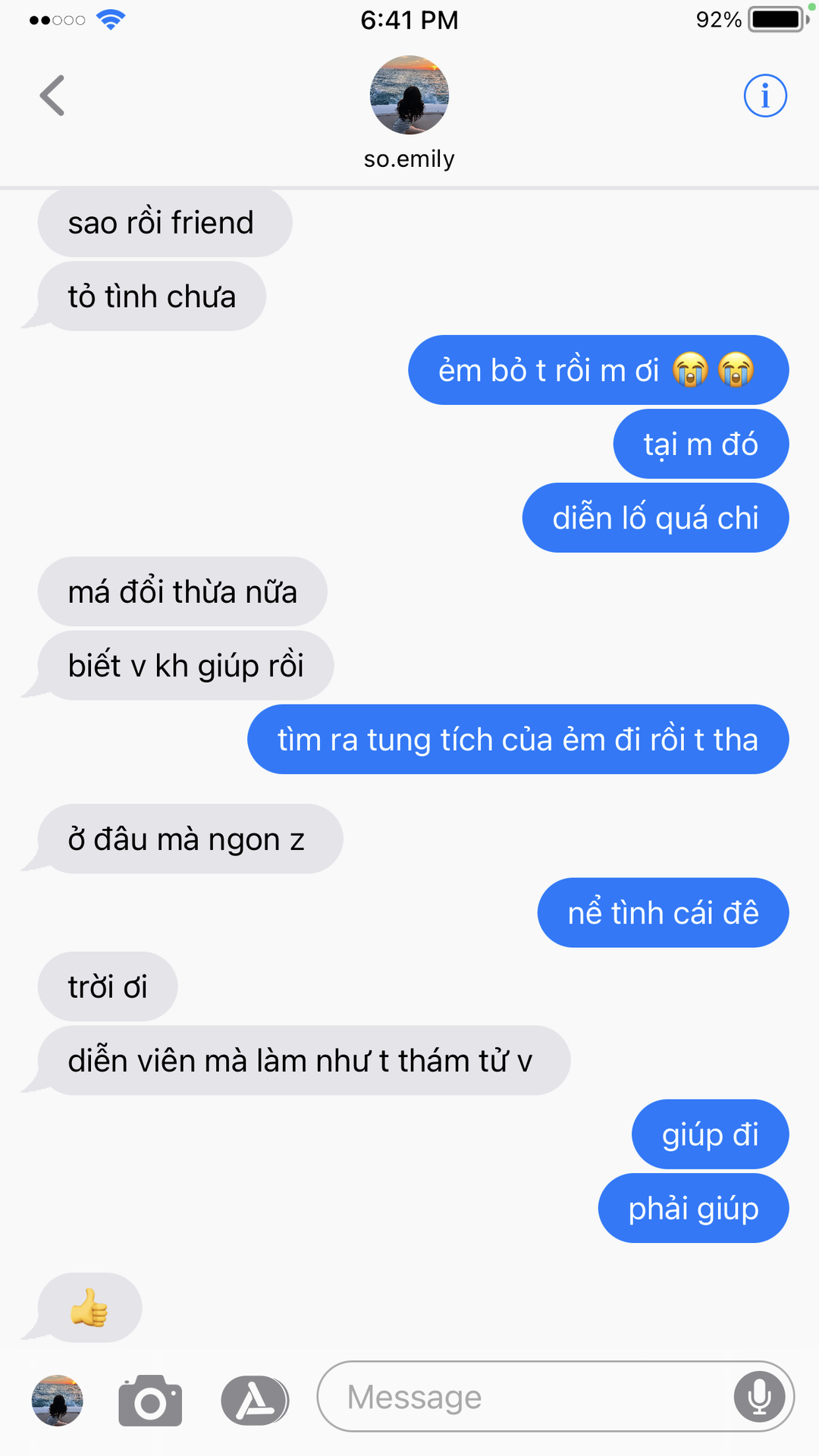Tap the crying emoji message bubble
Image resolution: width=819 pixels, height=1456 pixels.
tap(598, 370)
